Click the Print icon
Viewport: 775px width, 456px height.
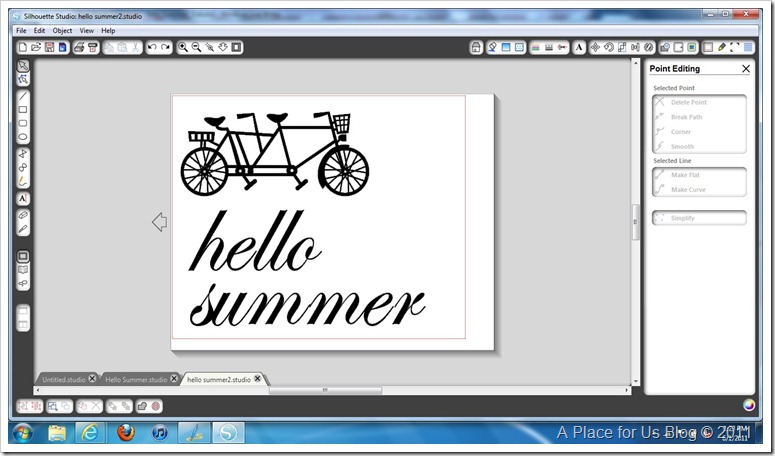79,47
